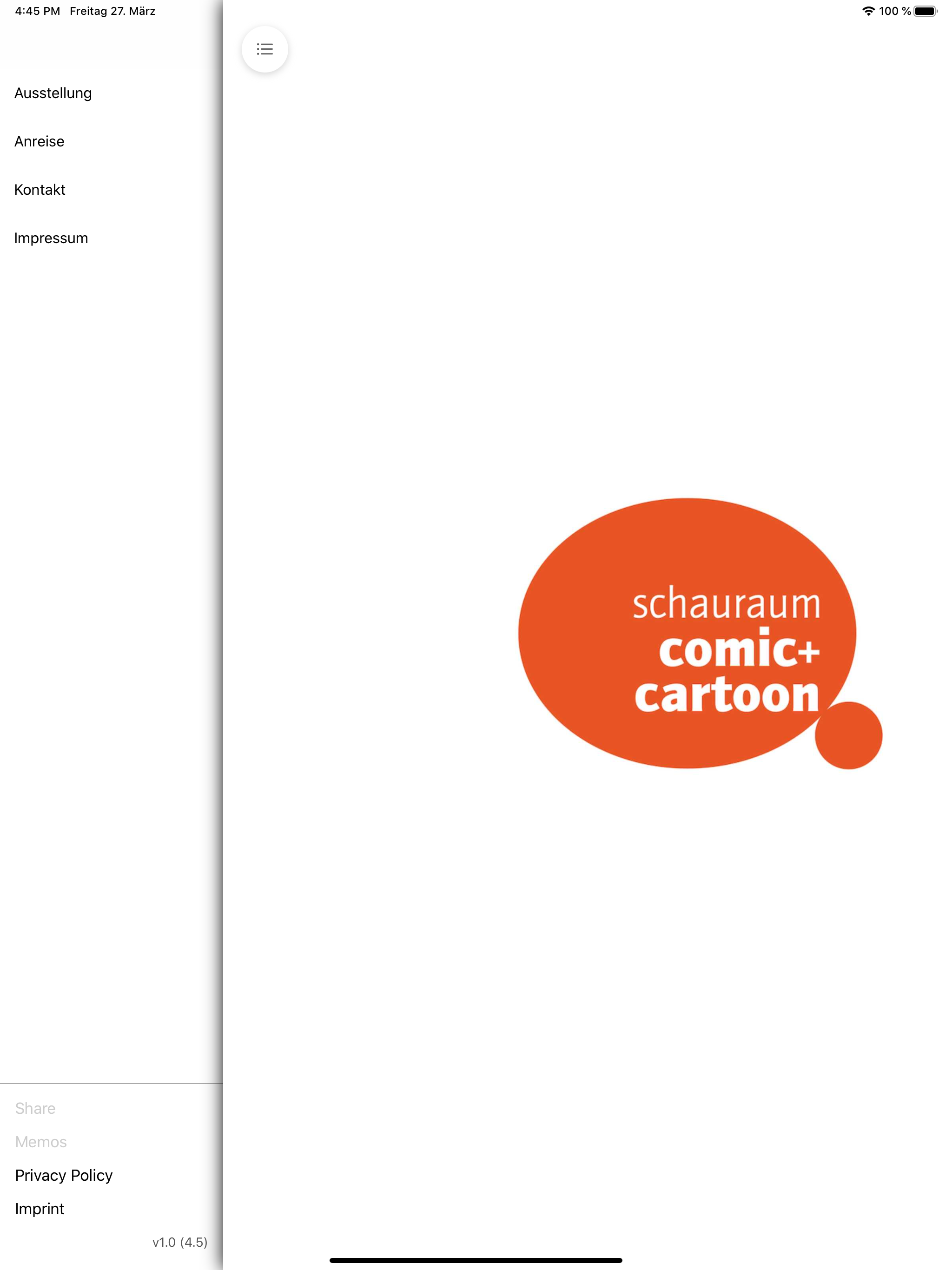The width and height of the screenshot is (952, 1270).
Task: Open the Privacy Policy link
Action: pyautogui.click(x=64, y=1175)
